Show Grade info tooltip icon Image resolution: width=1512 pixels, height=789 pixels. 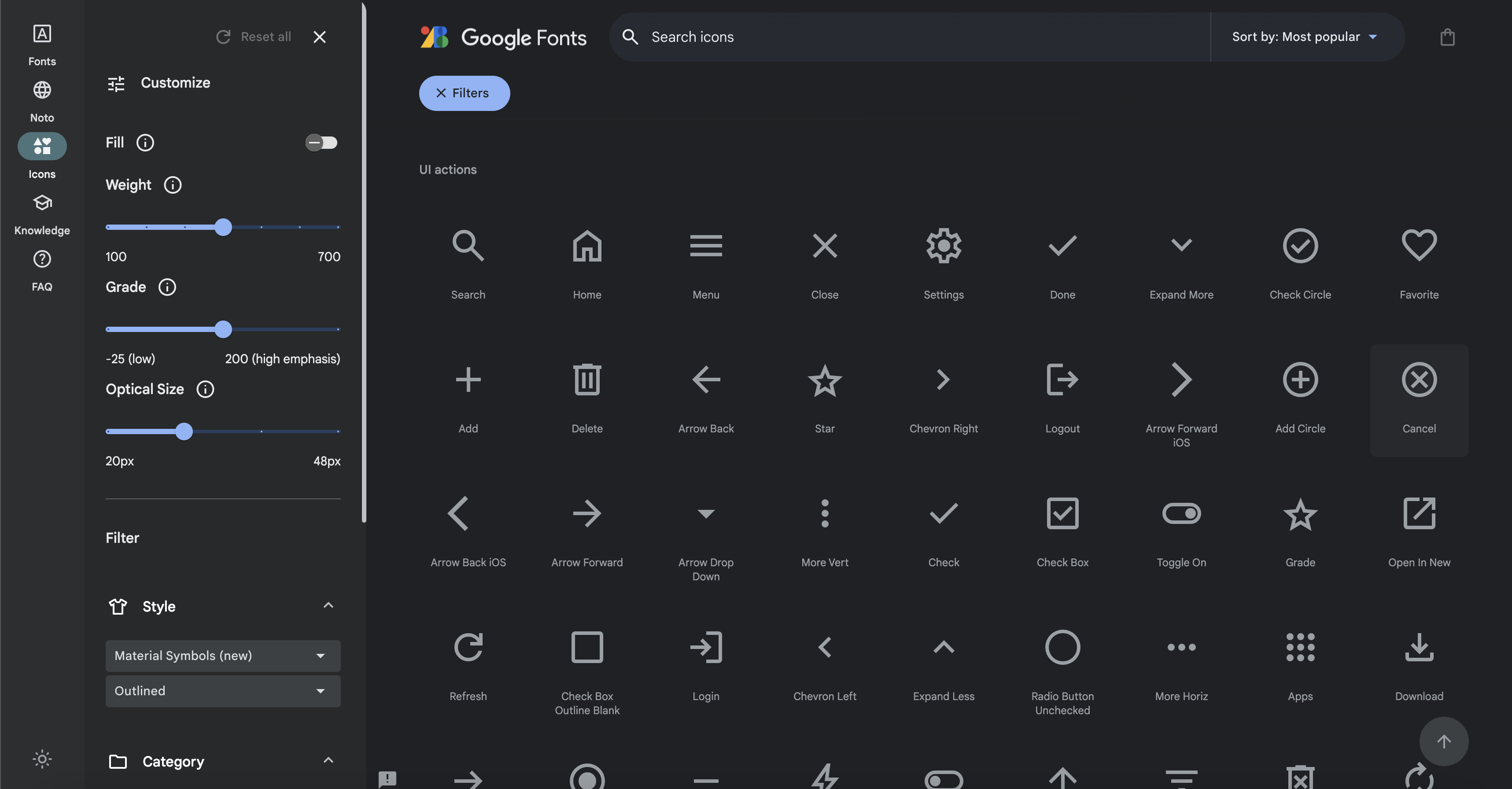click(x=167, y=287)
